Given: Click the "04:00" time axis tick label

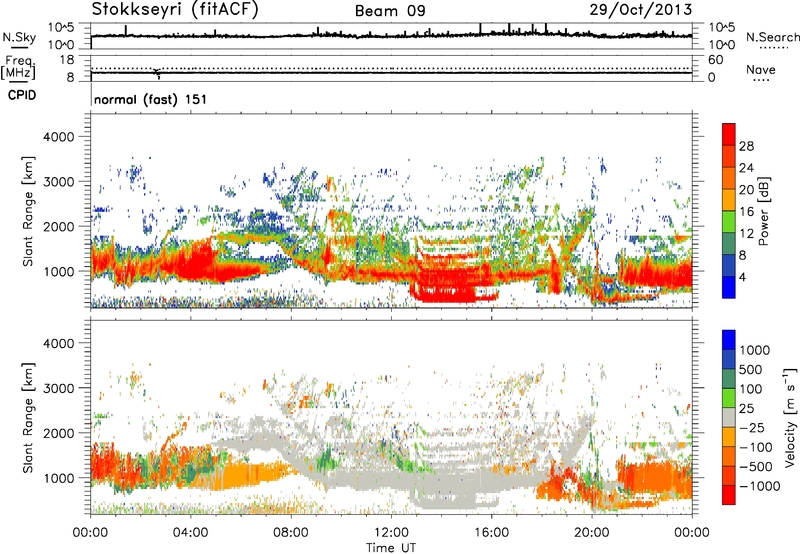Looking at the screenshot, I should [190, 533].
